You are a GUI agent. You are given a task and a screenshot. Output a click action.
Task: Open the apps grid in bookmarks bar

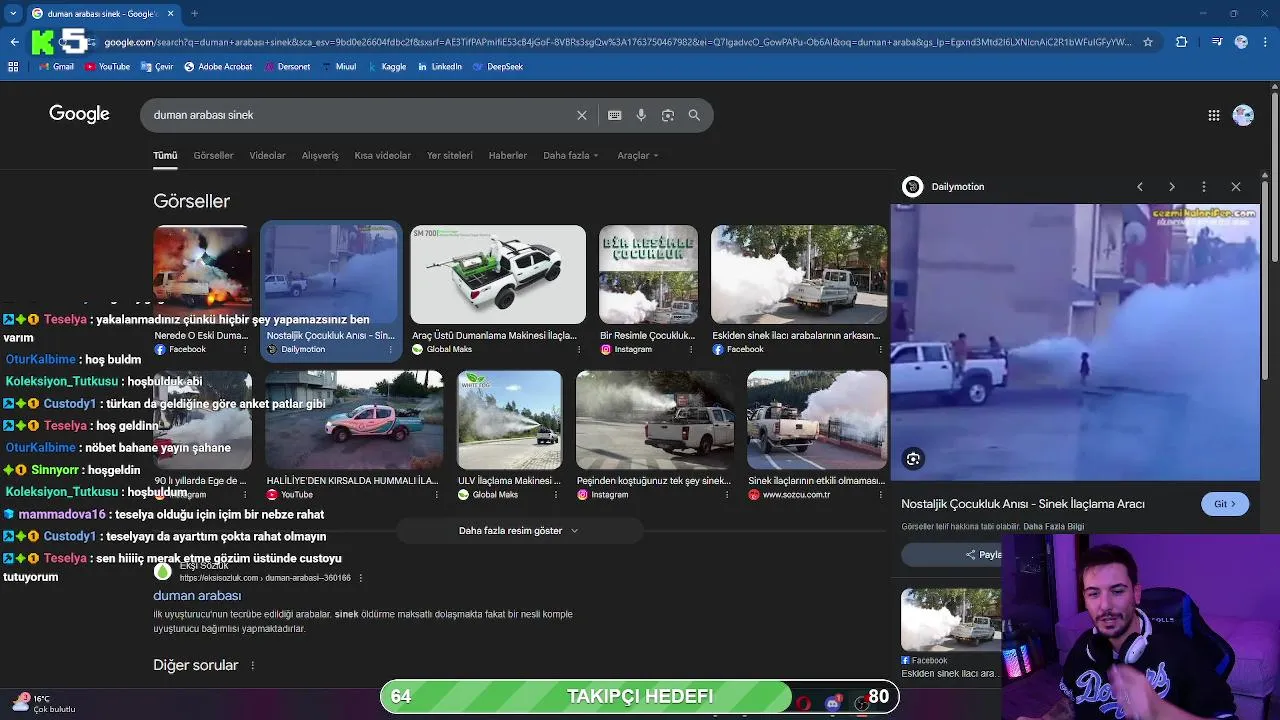point(13,67)
